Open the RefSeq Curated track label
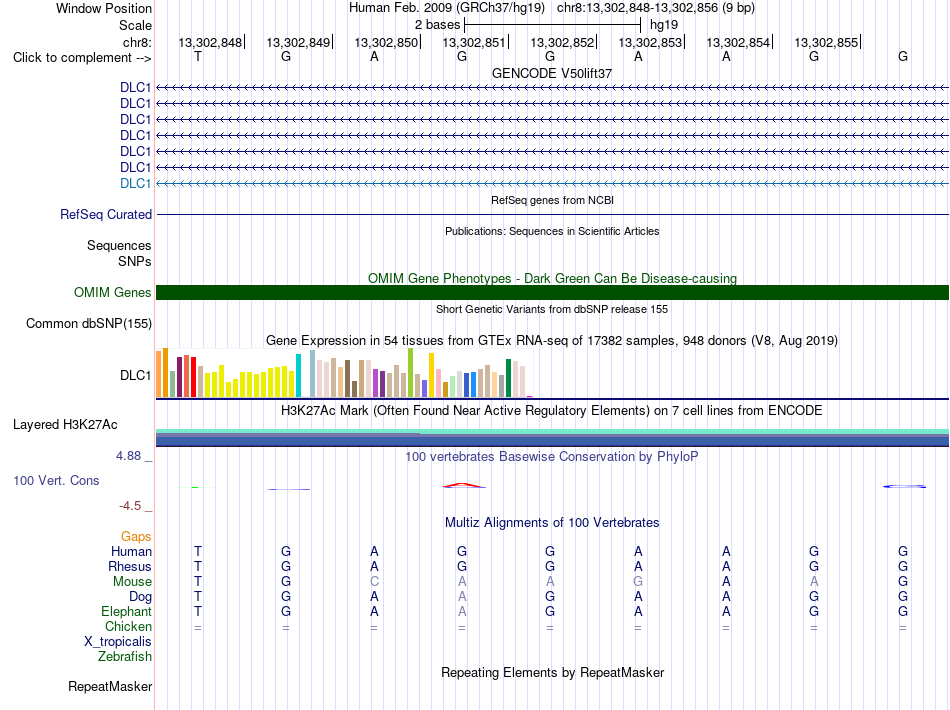950x710 pixels. 106,214
